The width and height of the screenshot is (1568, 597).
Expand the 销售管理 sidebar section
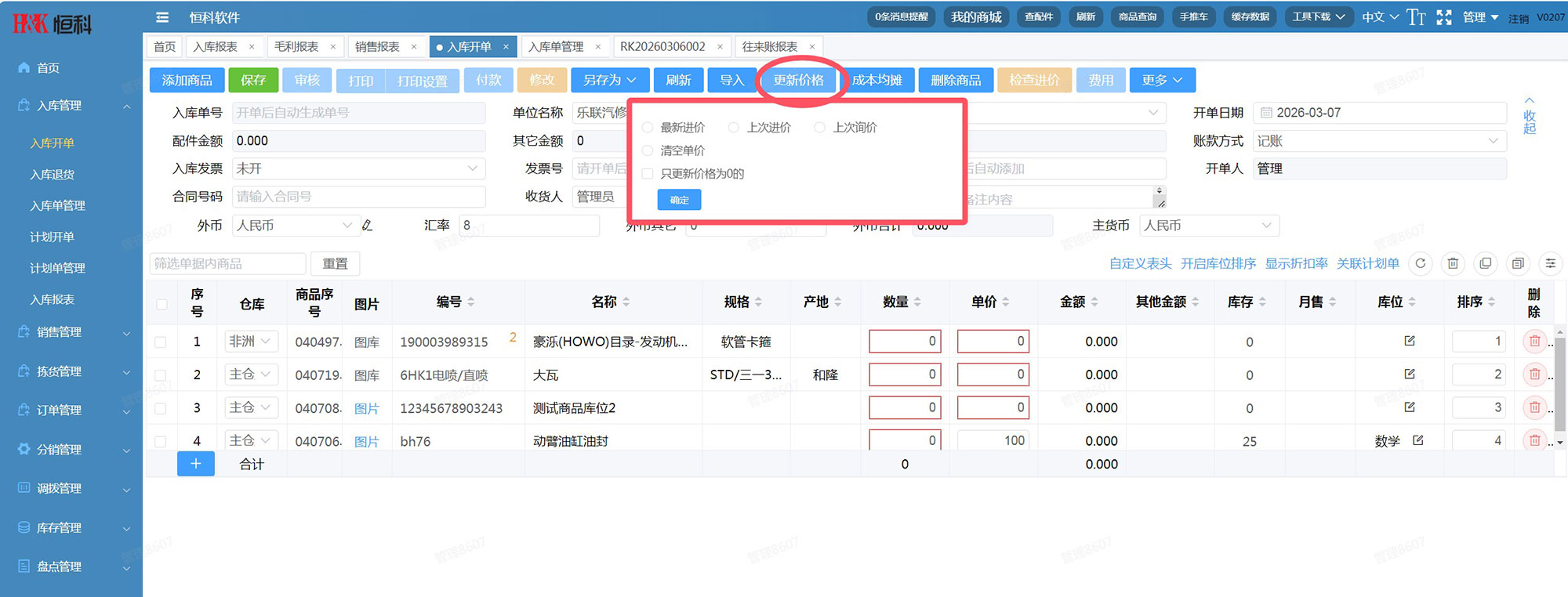coord(71,332)
